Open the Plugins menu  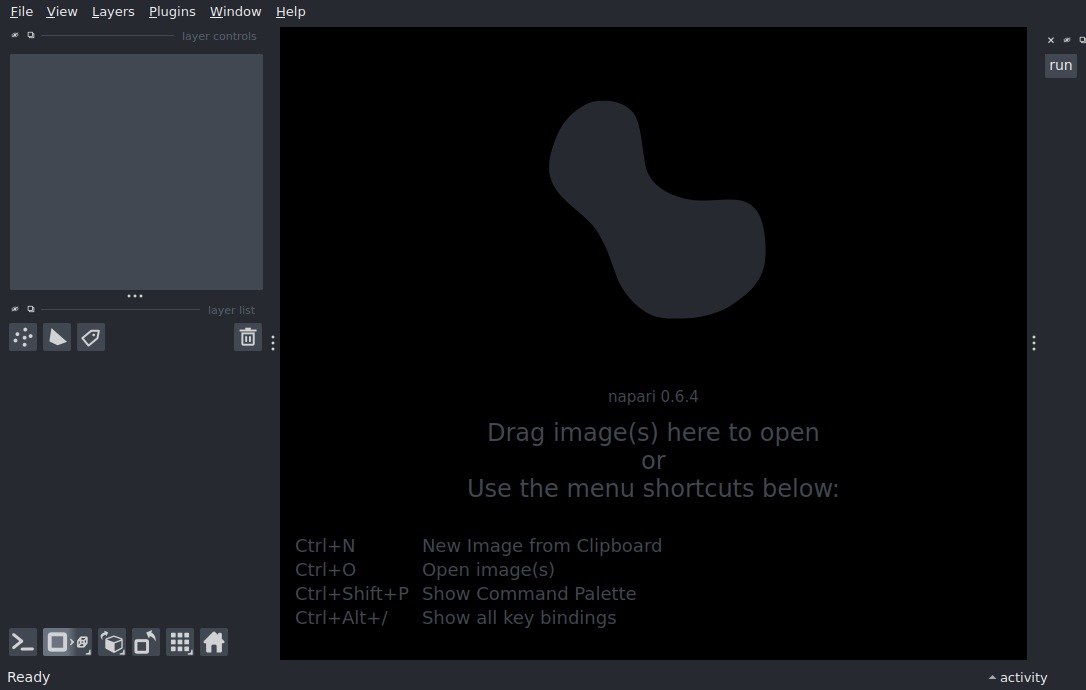point(172,12)
